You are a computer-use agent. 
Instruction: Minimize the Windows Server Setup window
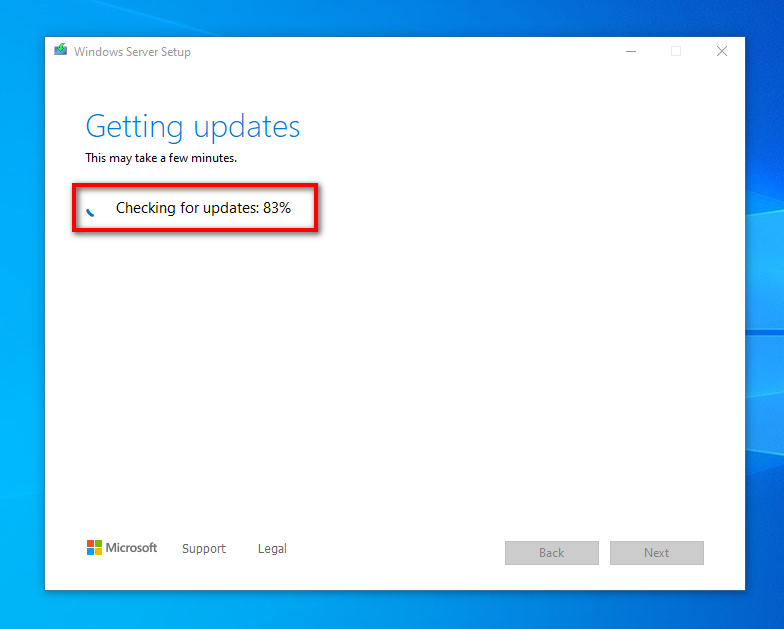point(631,52)
